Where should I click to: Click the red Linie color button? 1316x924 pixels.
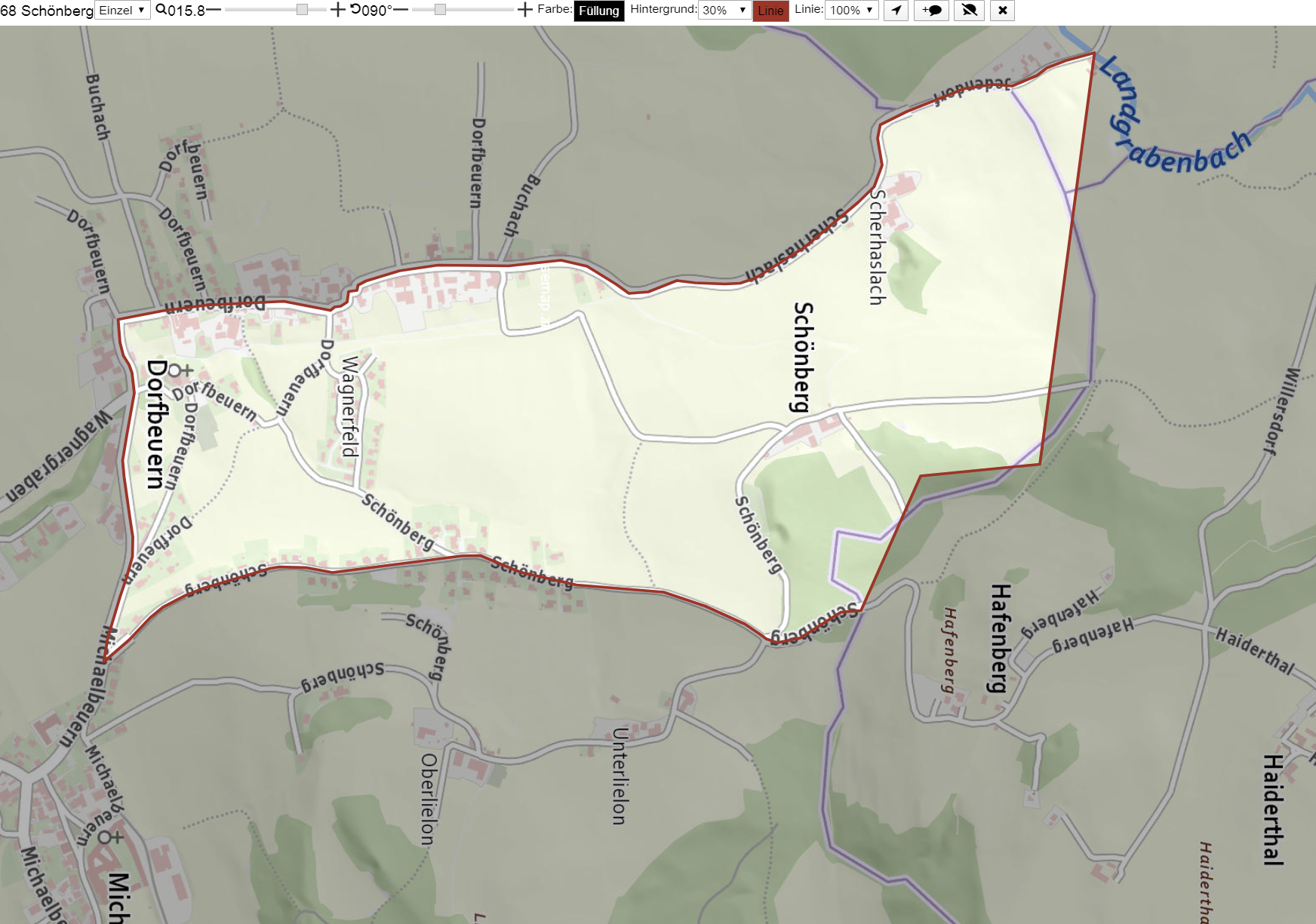770,11
